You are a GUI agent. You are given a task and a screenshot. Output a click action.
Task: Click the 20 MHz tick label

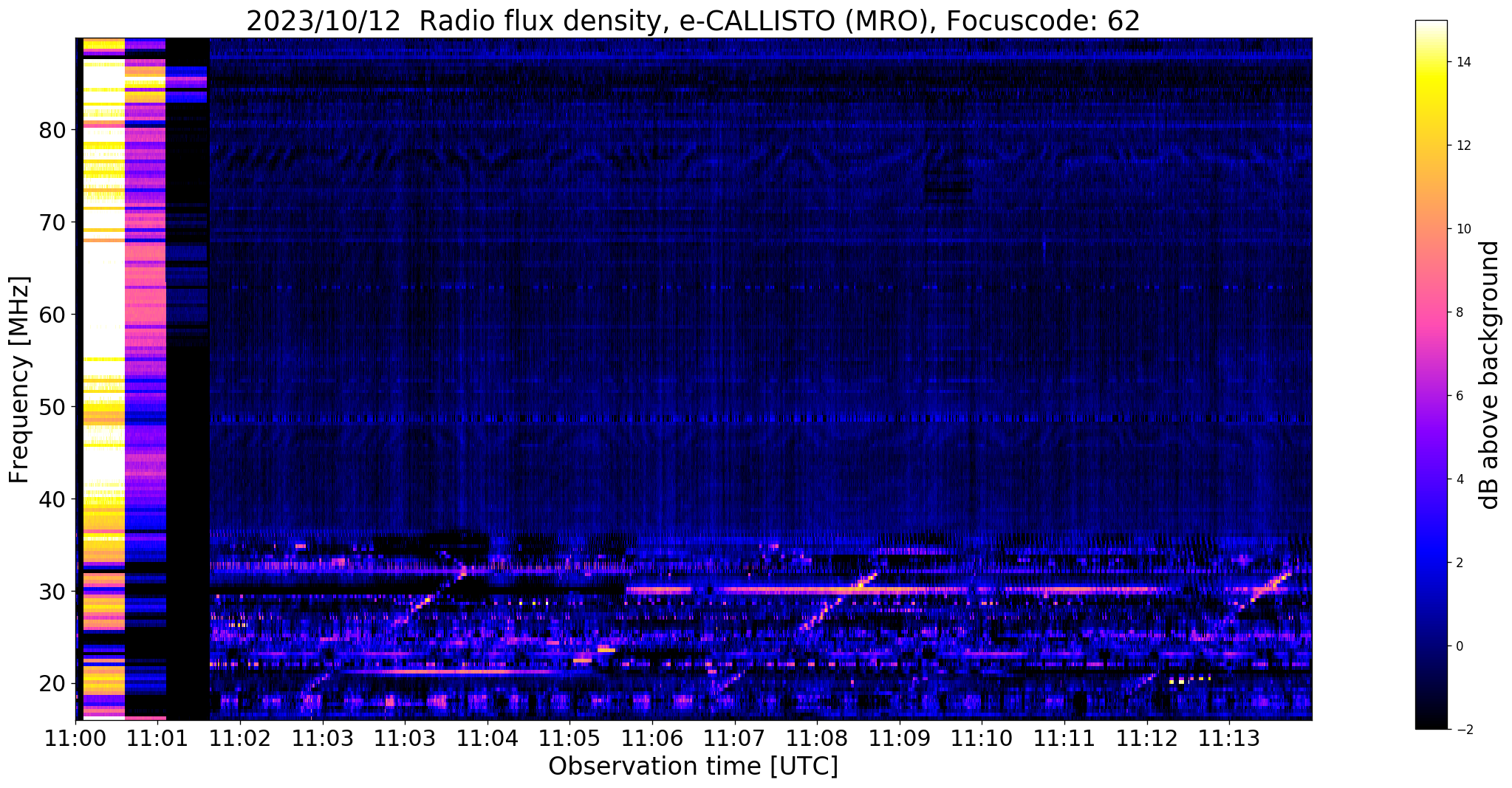[52, 684]
